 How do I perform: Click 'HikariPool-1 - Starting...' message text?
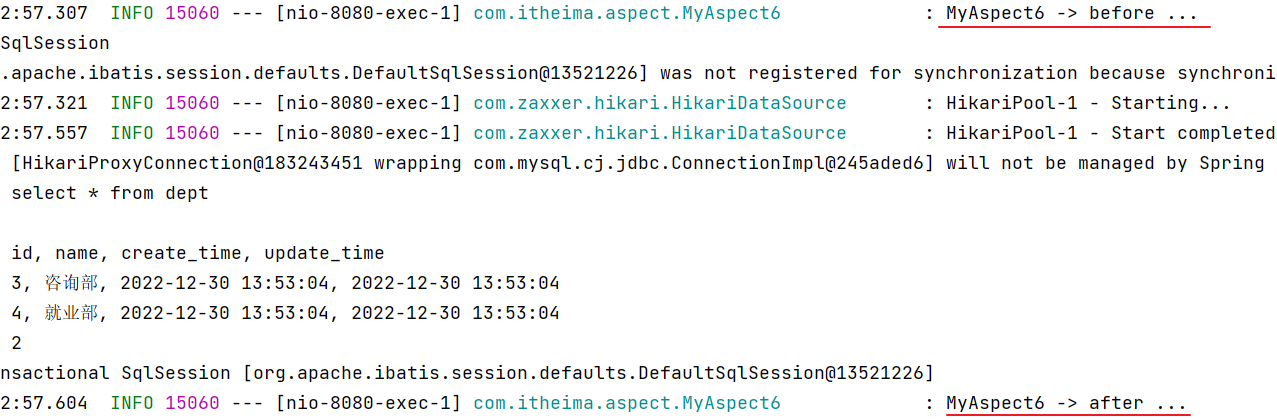(1089, 103)
